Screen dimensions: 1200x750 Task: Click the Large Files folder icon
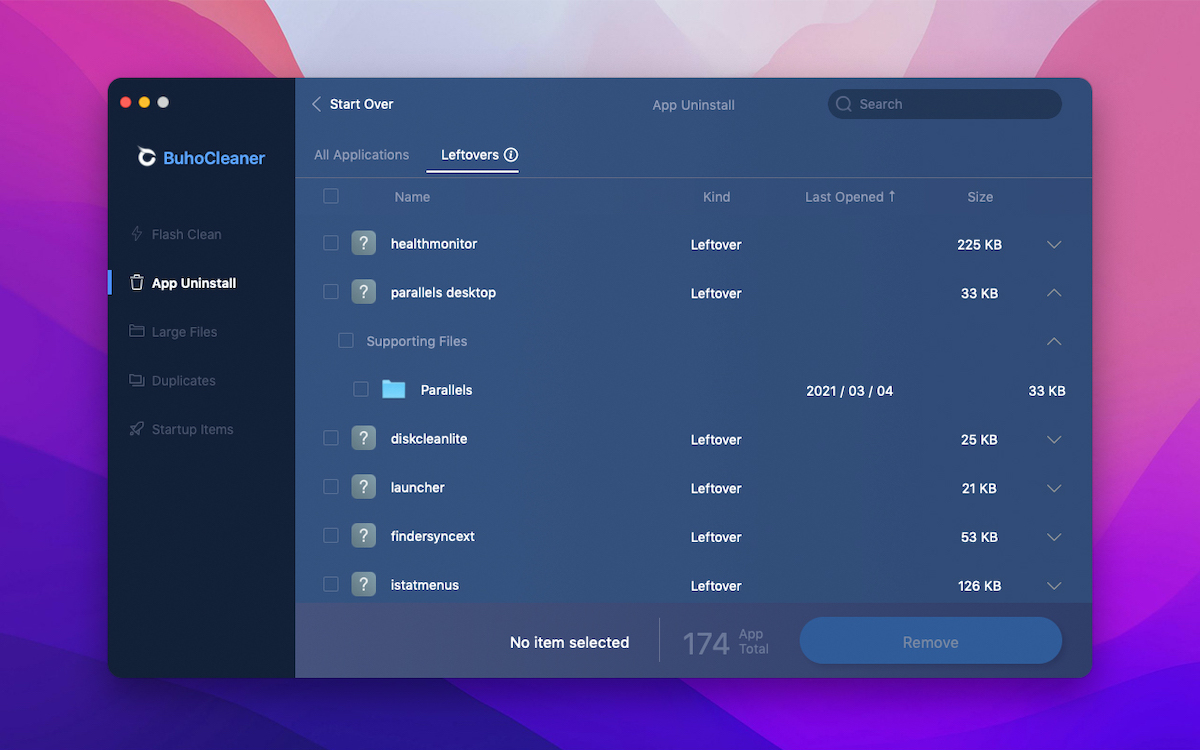[137, 331]
